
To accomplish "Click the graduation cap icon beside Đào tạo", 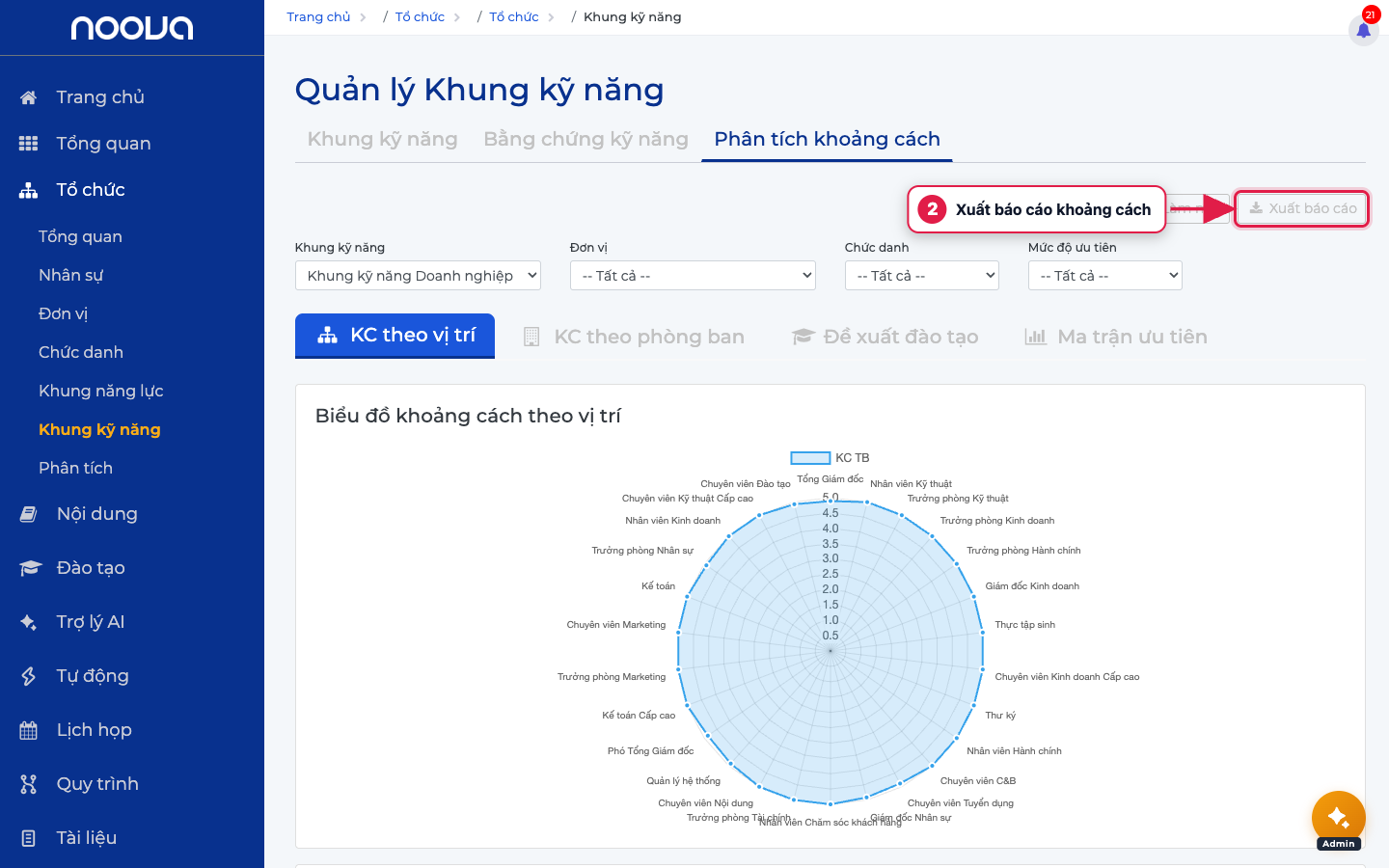I will point(30,568).
